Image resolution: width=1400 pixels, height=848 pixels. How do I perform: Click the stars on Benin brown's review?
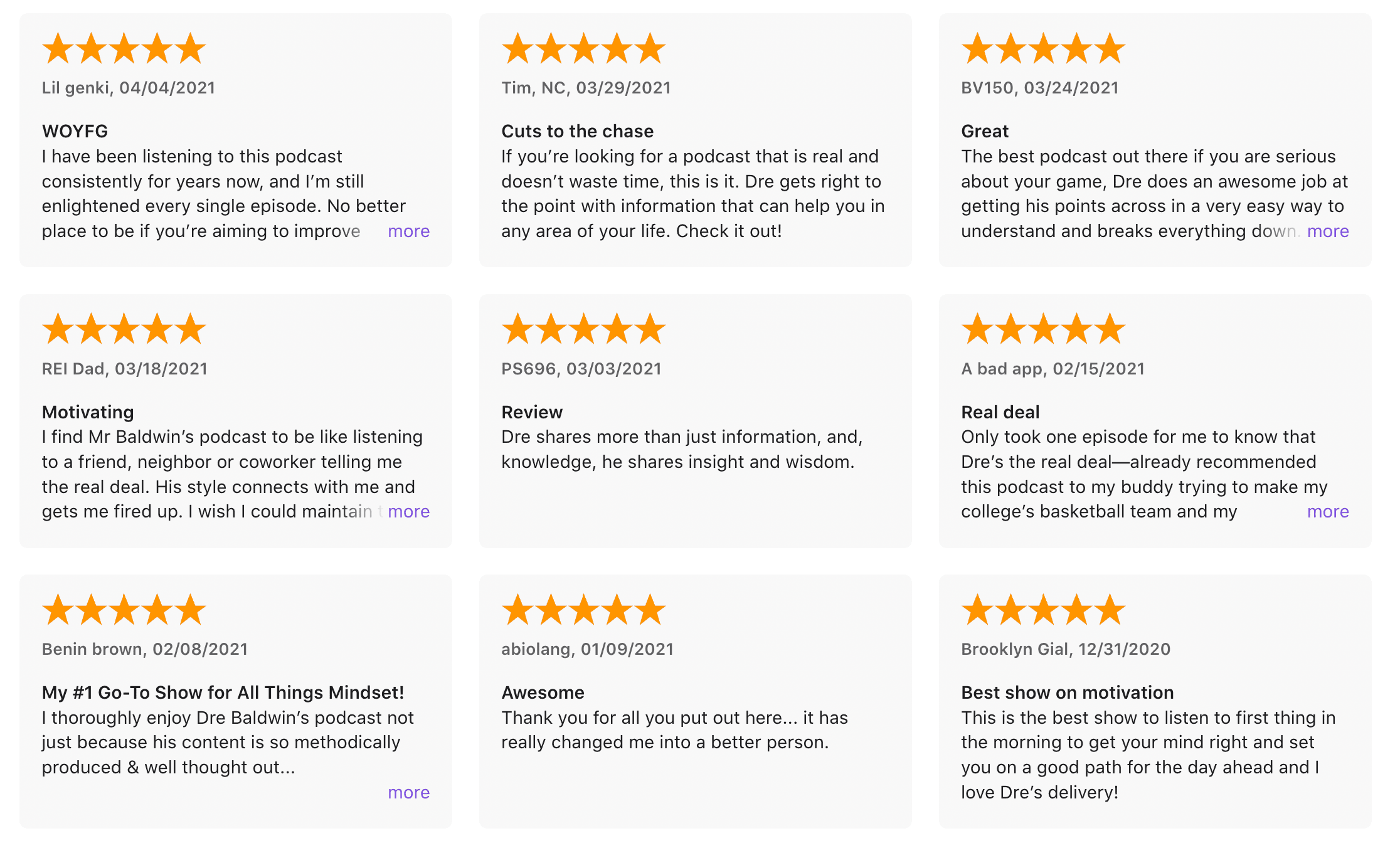tap(124, 610)
